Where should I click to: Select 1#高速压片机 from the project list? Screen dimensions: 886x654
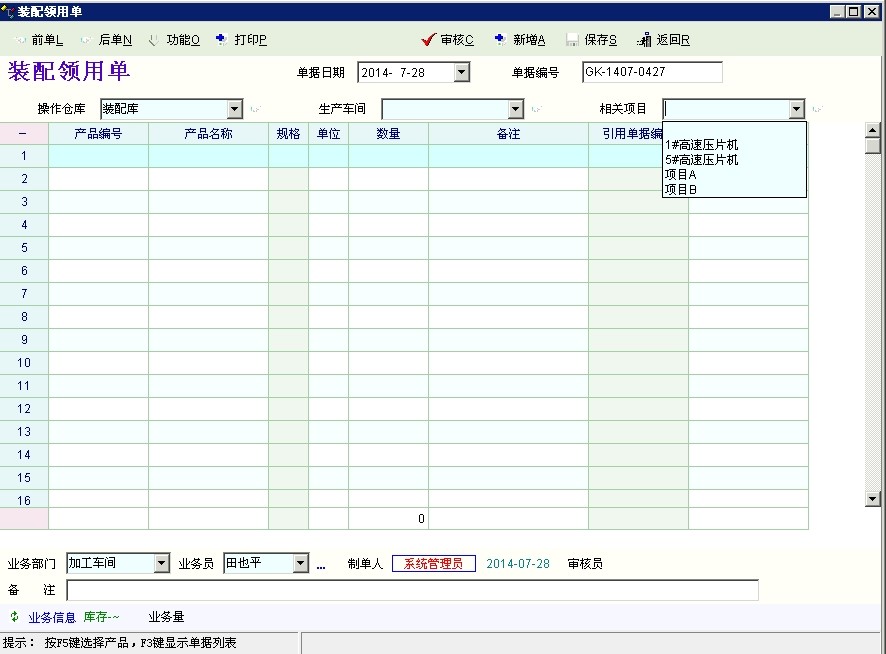[x=701, y=145]
